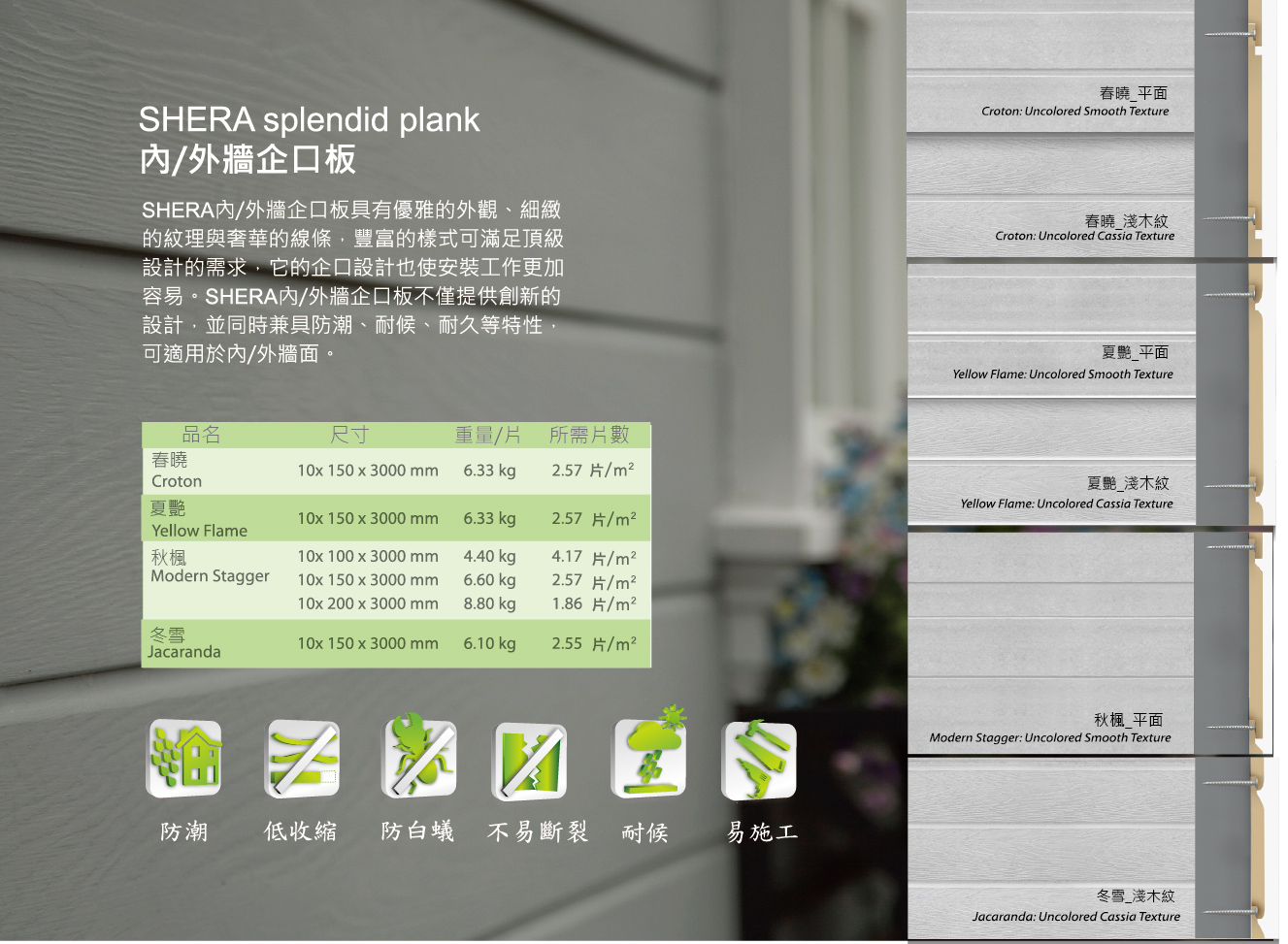Click the 夏艷_淺木紋 sample label

click(x=1128, y=483)
